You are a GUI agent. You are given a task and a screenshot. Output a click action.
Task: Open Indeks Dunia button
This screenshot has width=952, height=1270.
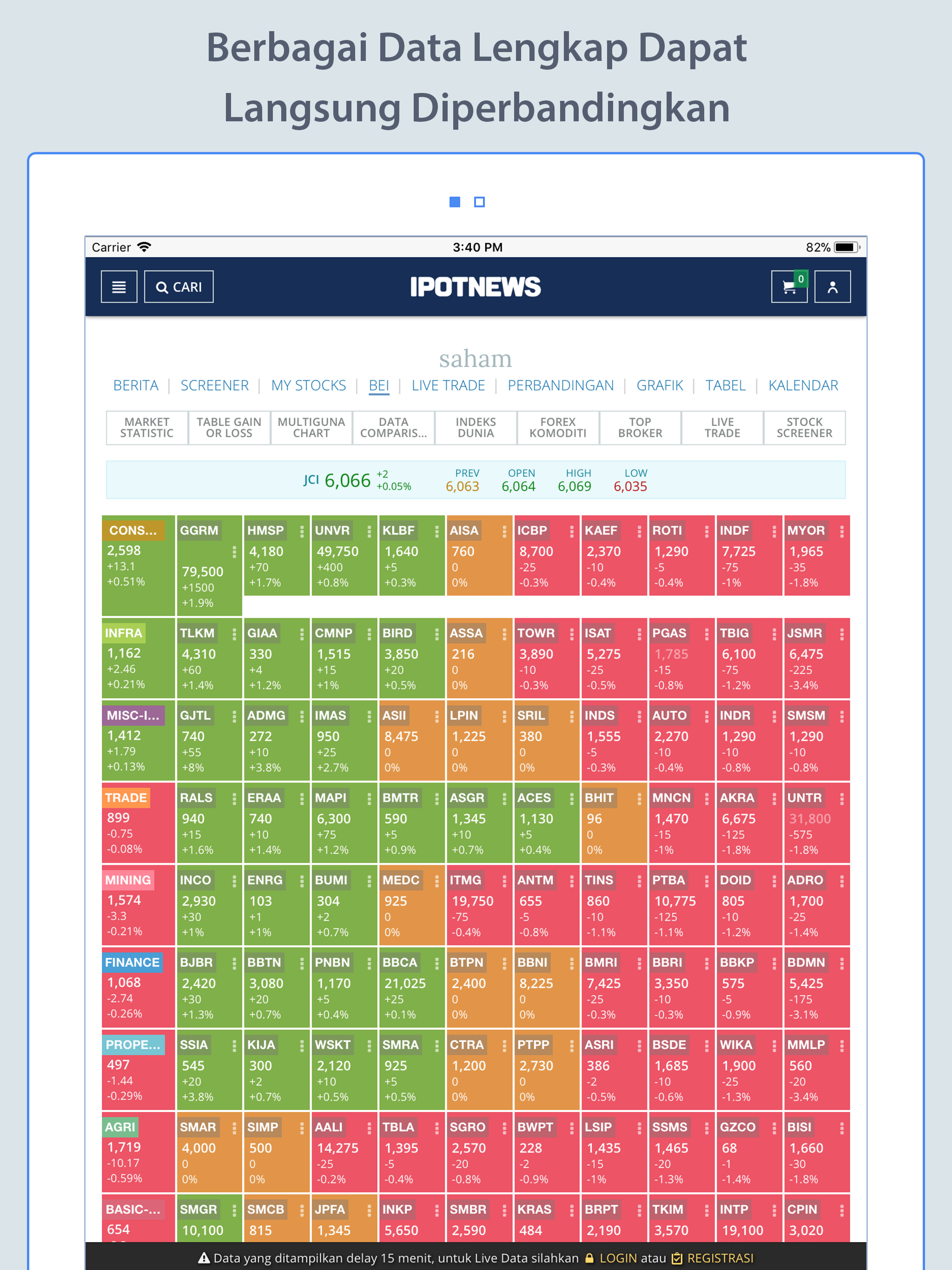476,428
